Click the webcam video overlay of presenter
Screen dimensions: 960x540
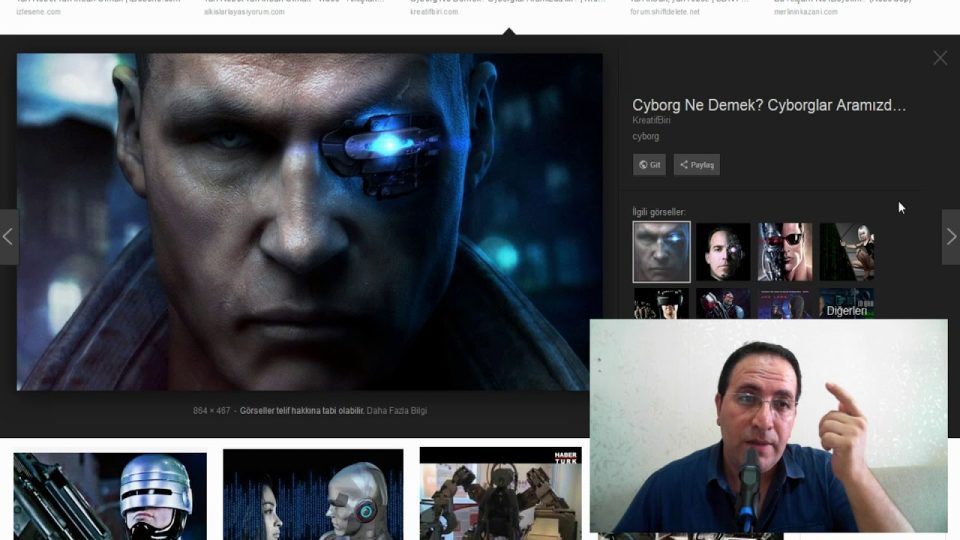(x=768, y=426)
